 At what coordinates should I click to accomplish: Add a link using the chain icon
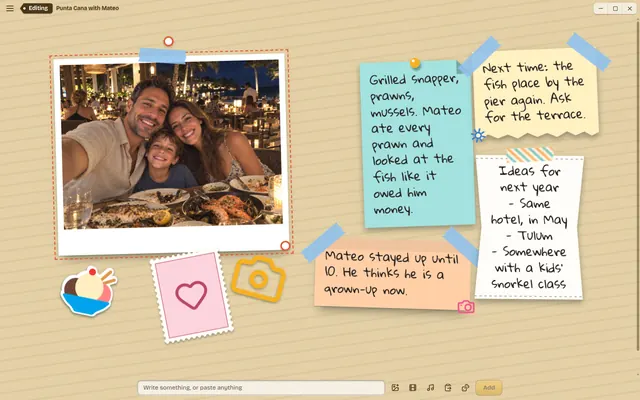point(465,388)
